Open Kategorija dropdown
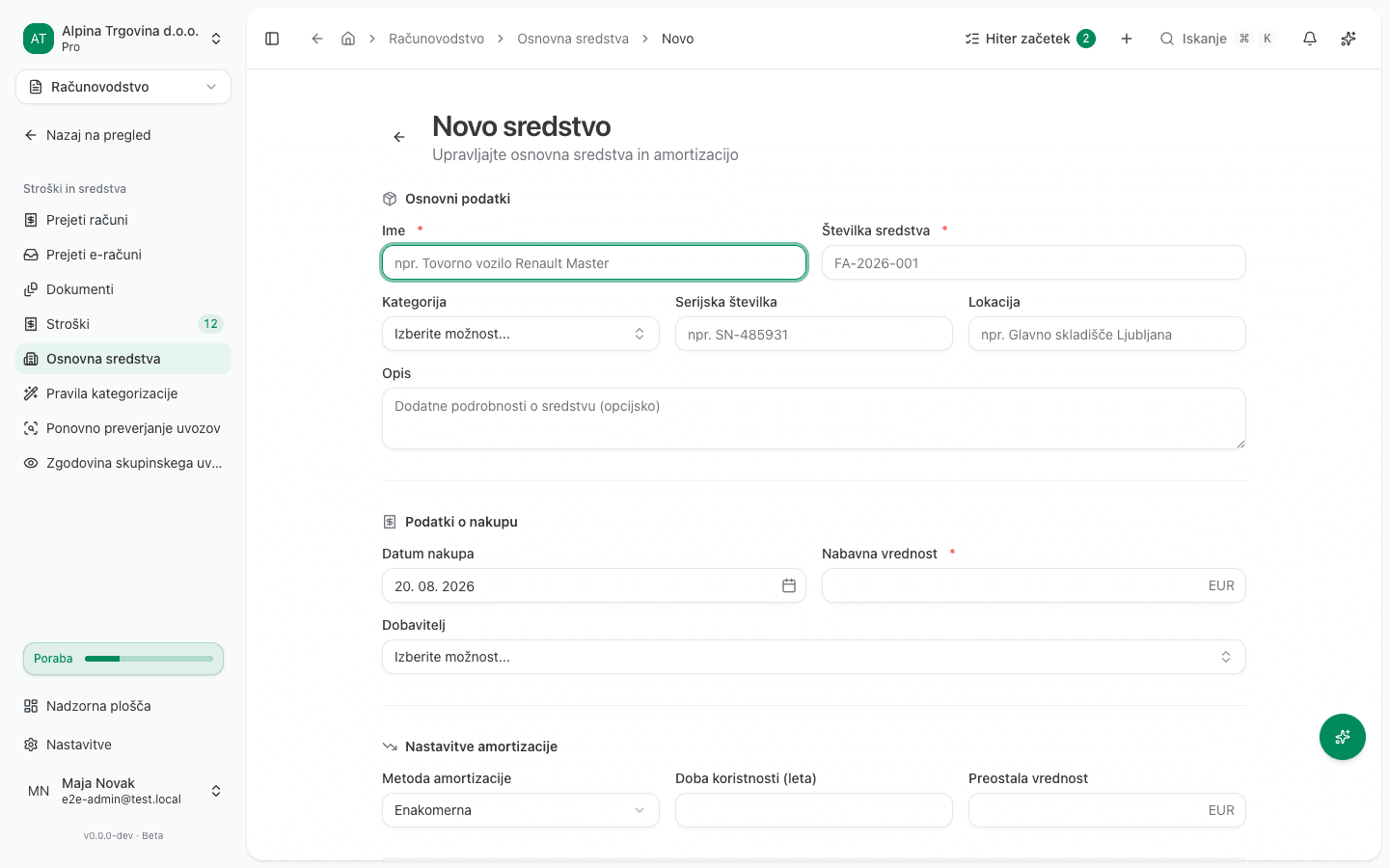This screenshot has width=1389, height=868. (521, 334)
